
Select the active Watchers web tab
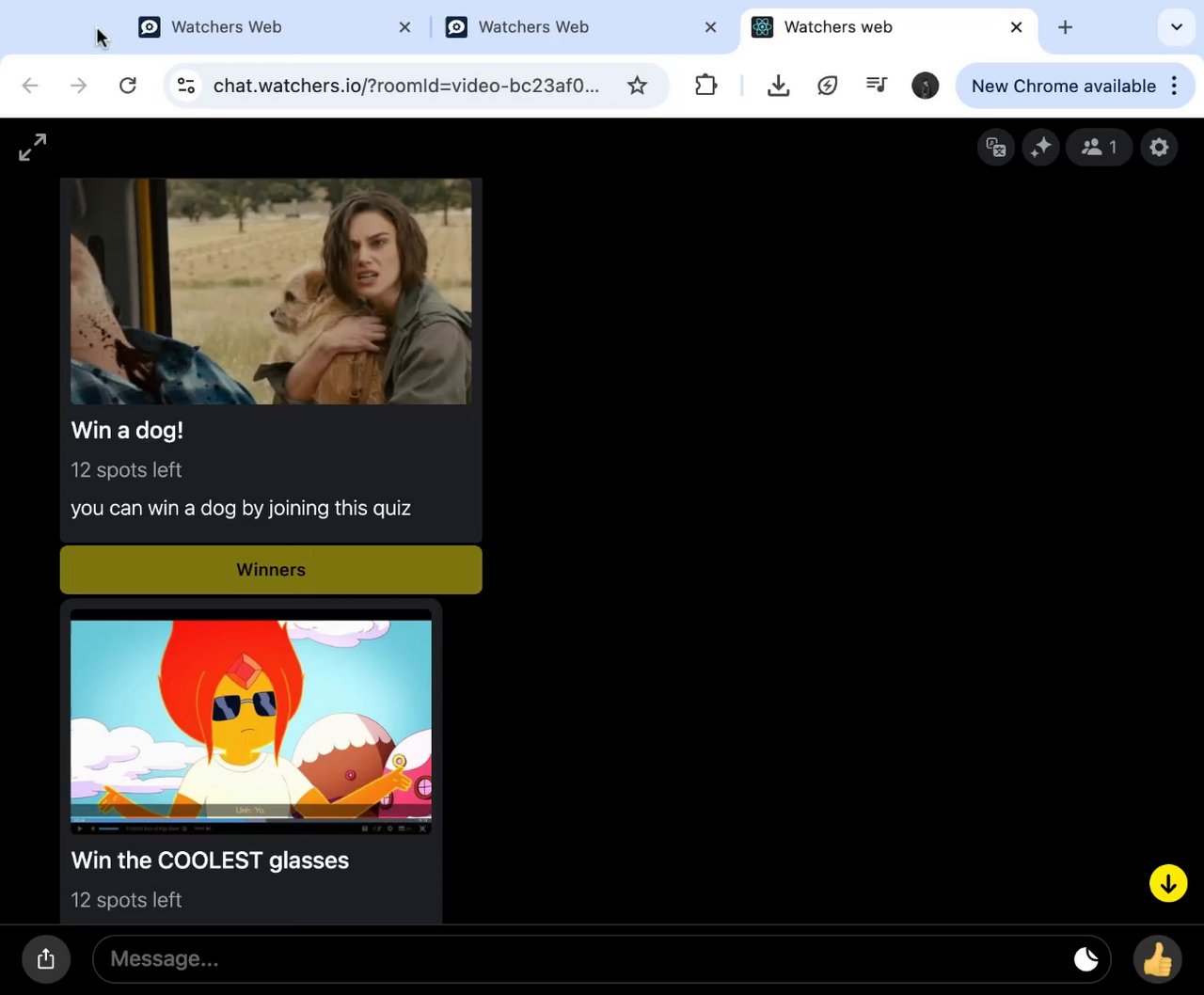(x=889, y=27)
